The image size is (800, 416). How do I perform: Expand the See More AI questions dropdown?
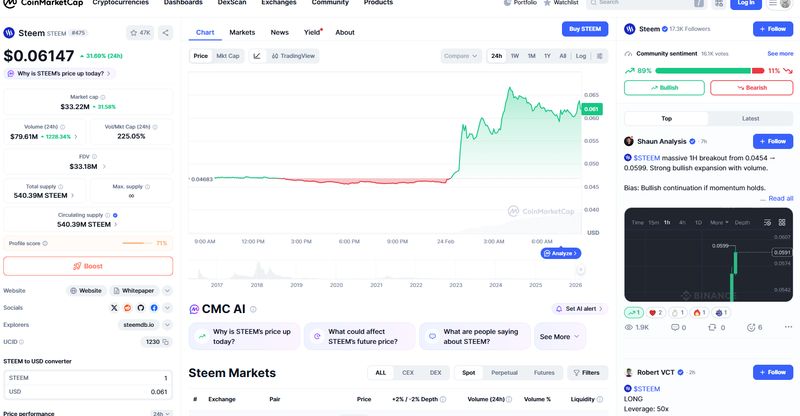(559, 336)
